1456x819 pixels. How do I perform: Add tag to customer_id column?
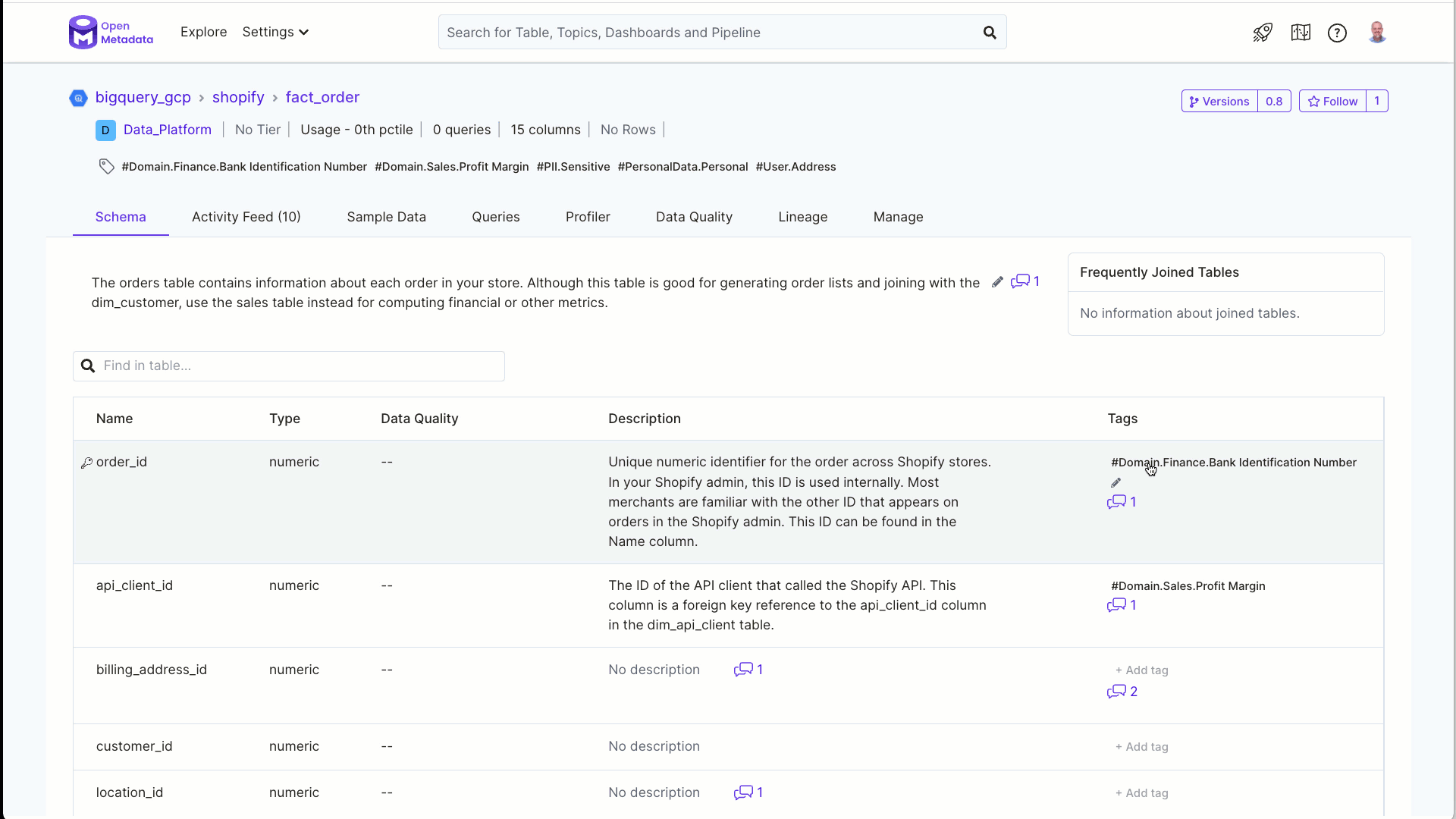(1141, 747)
